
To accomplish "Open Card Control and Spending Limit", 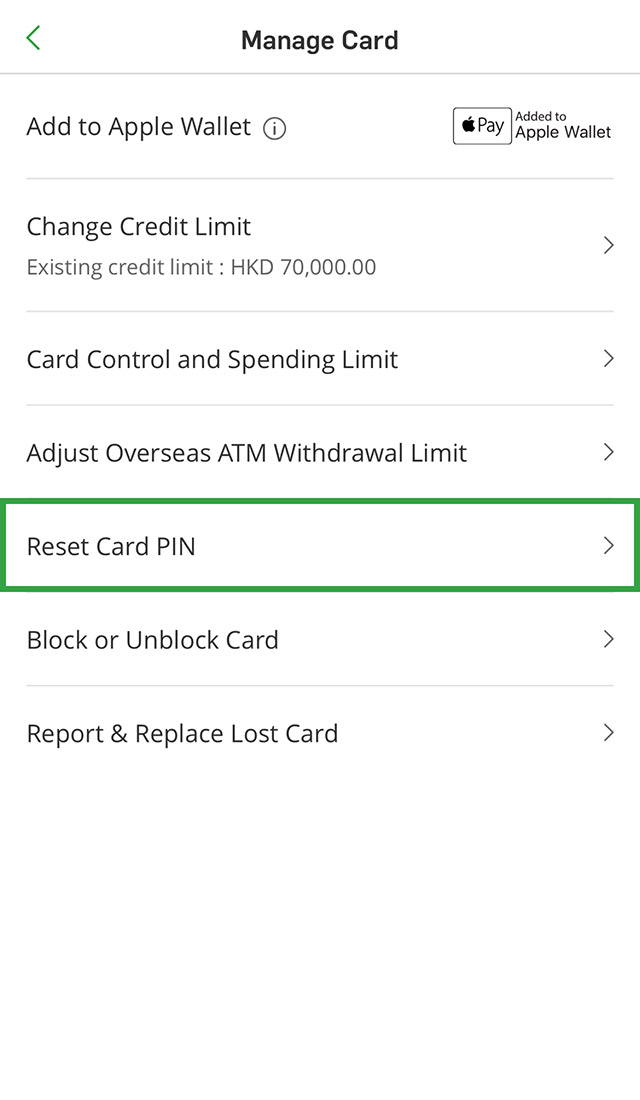I will (x=212, y=360).
